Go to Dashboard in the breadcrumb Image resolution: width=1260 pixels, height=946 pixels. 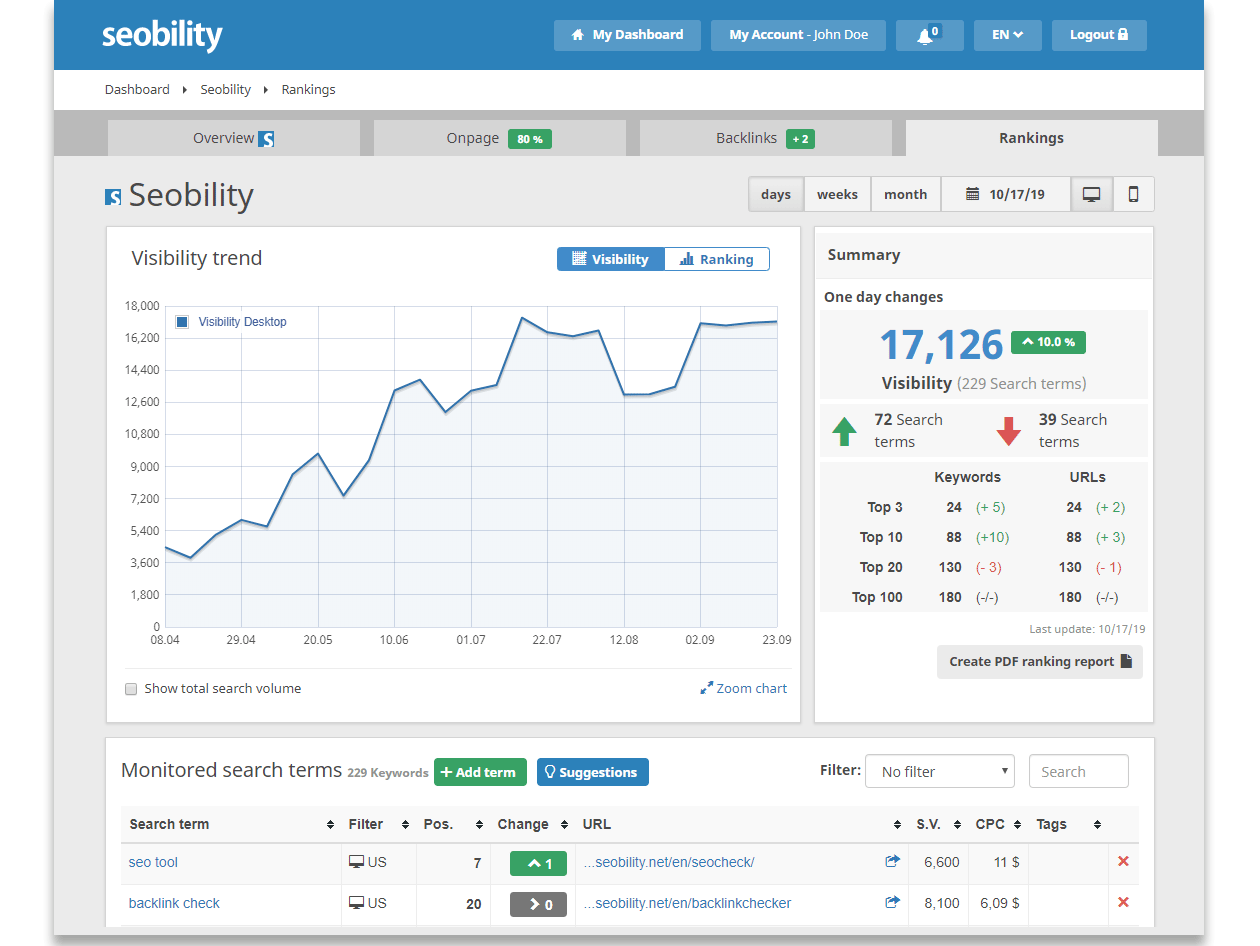point(137,89)
